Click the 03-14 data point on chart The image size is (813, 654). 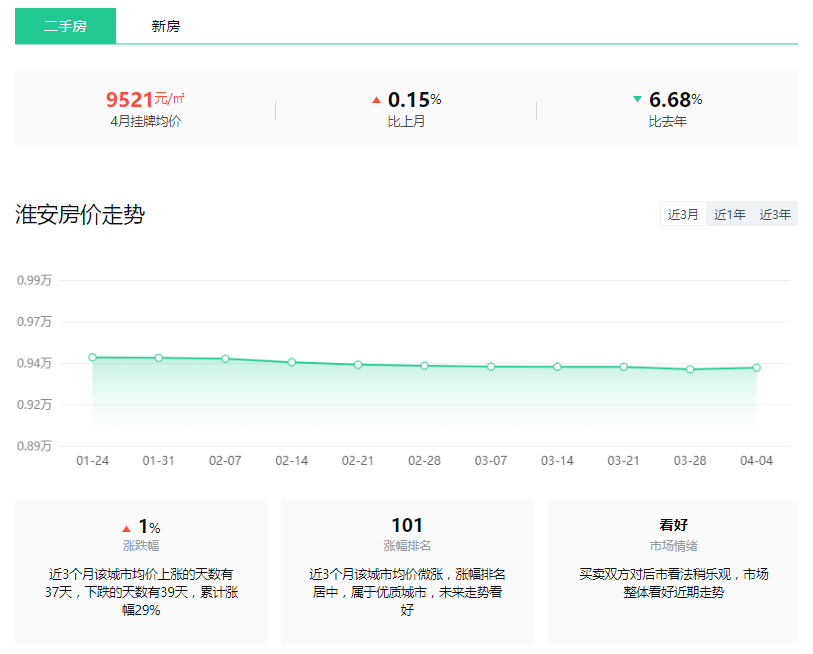click(557, 367)
